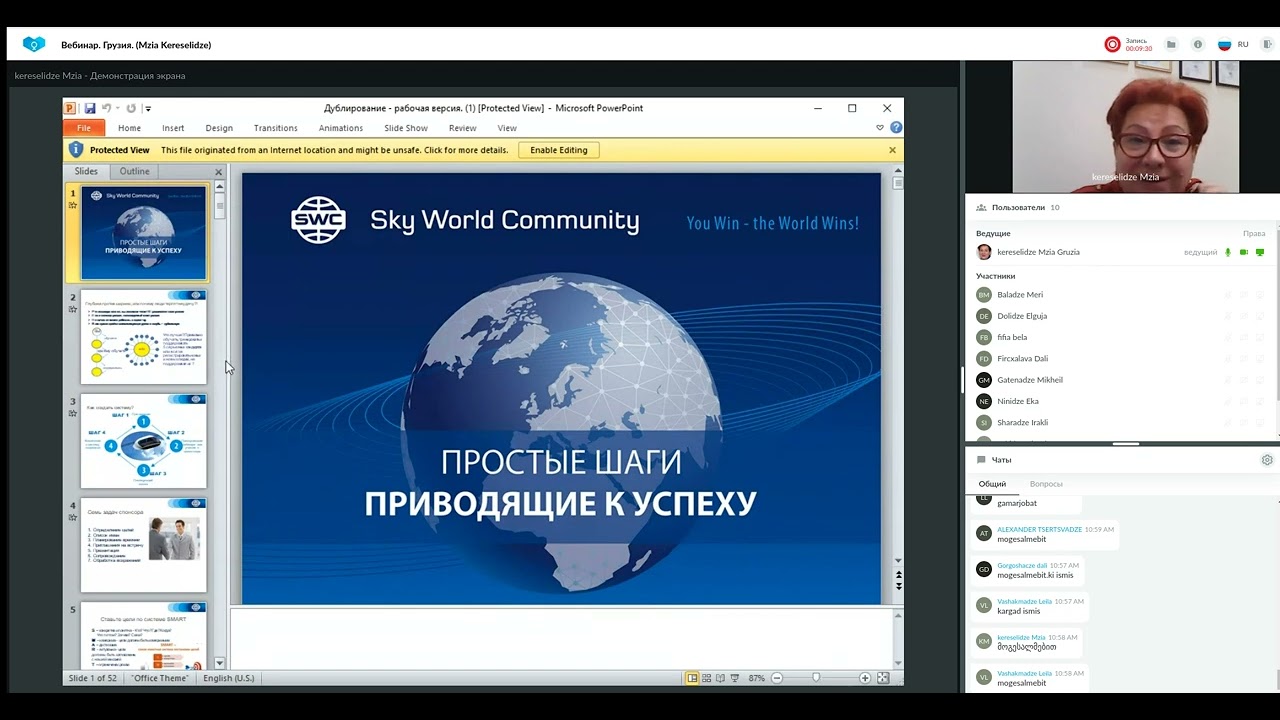This screenshot has height=720, width=1280.
Task: Click the Protected View message for more details
Action: 334,150
